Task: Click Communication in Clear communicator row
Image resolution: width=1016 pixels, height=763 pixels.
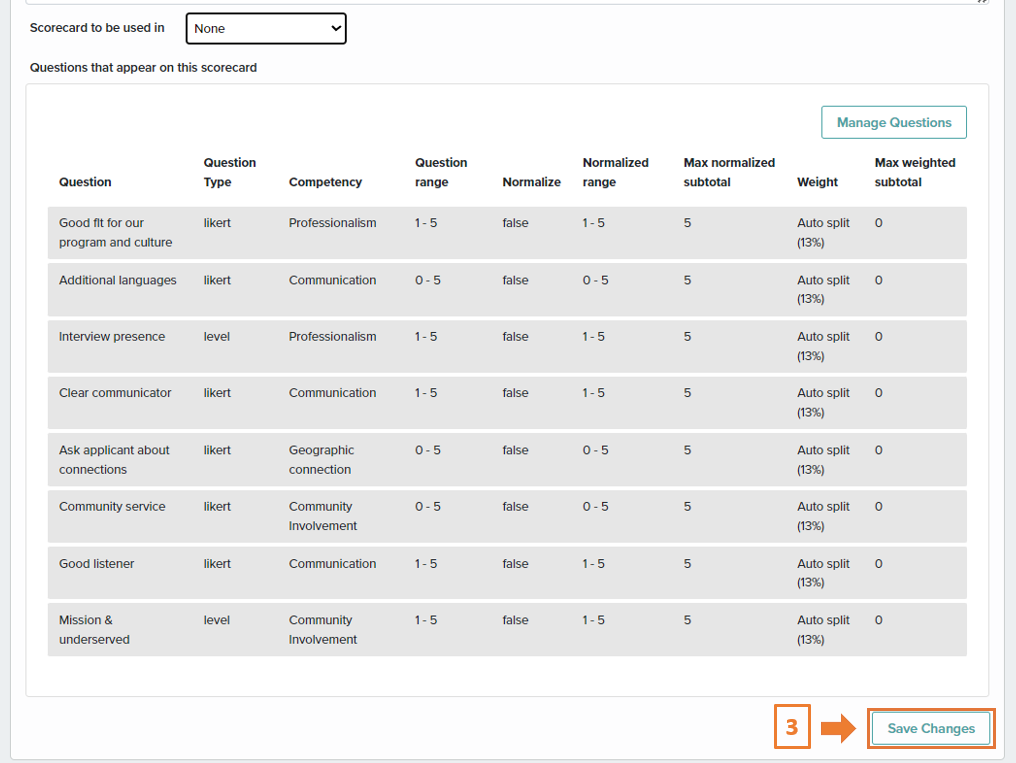Action: point(332,393)
